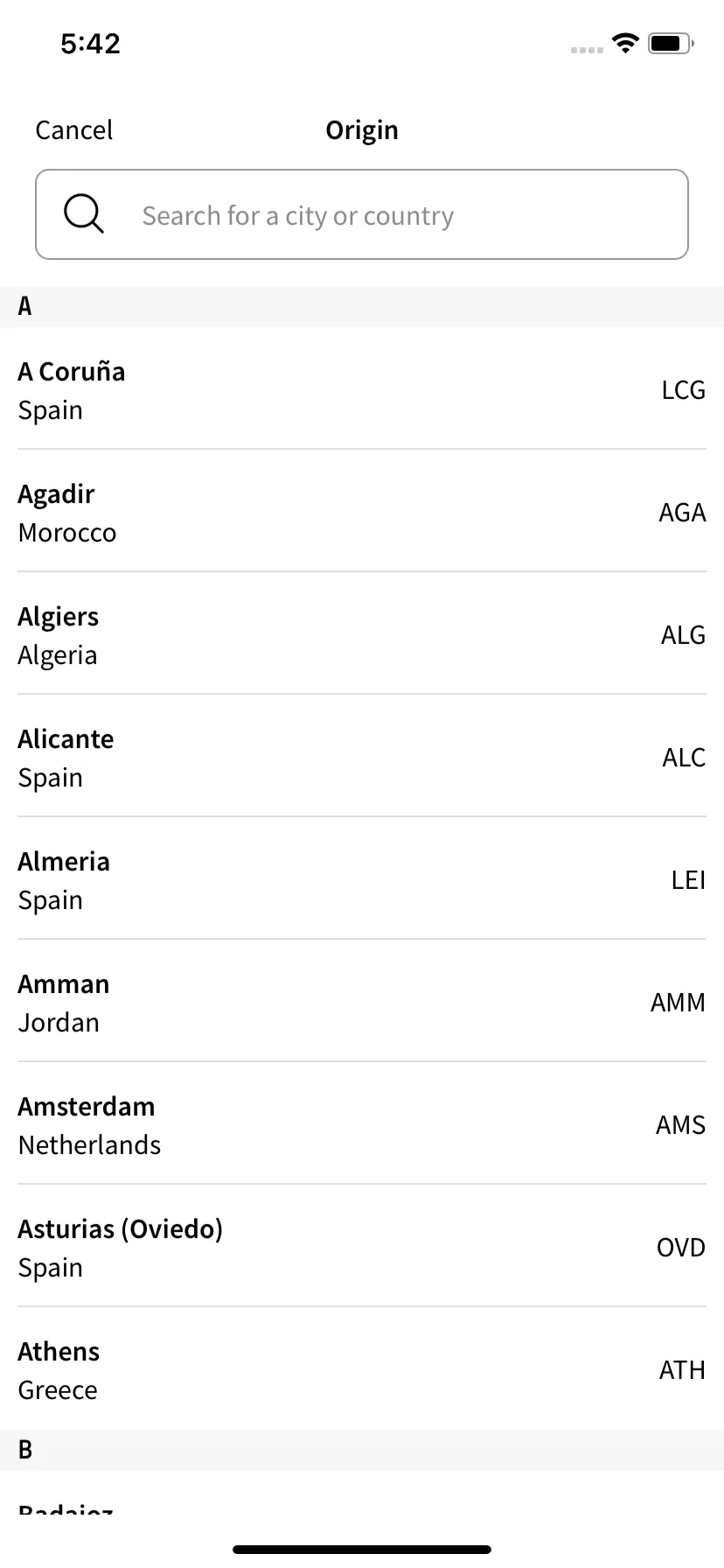Select Athens, Greece
This screenshot has width=724, height=1568.
(362, 1369)
